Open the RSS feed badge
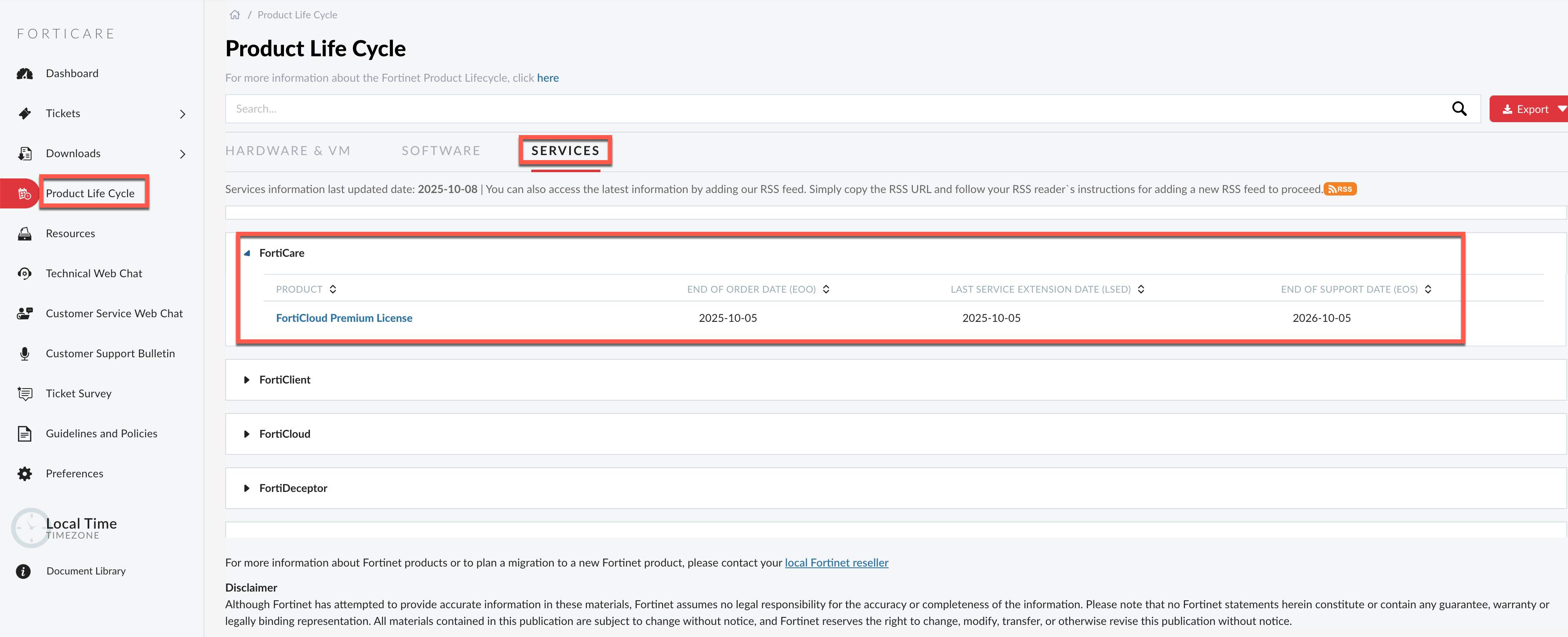The image size is (1568, 637). point(1340,189)
